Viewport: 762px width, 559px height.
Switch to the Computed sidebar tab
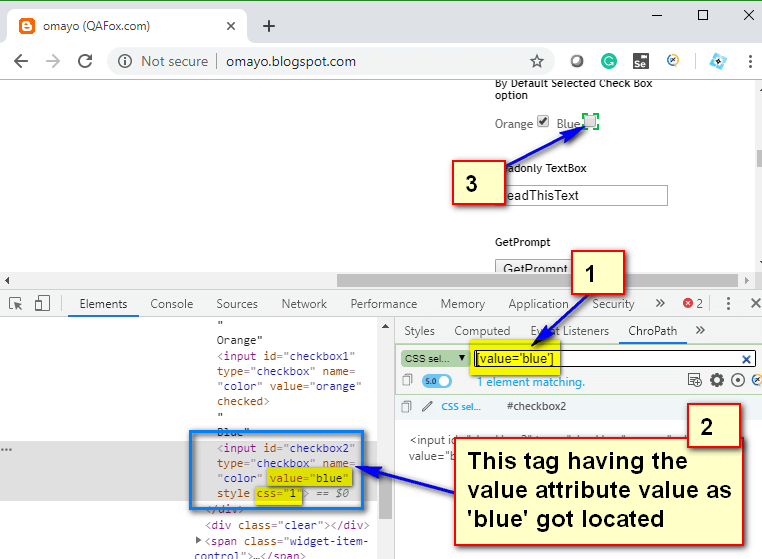coord(482,331)
